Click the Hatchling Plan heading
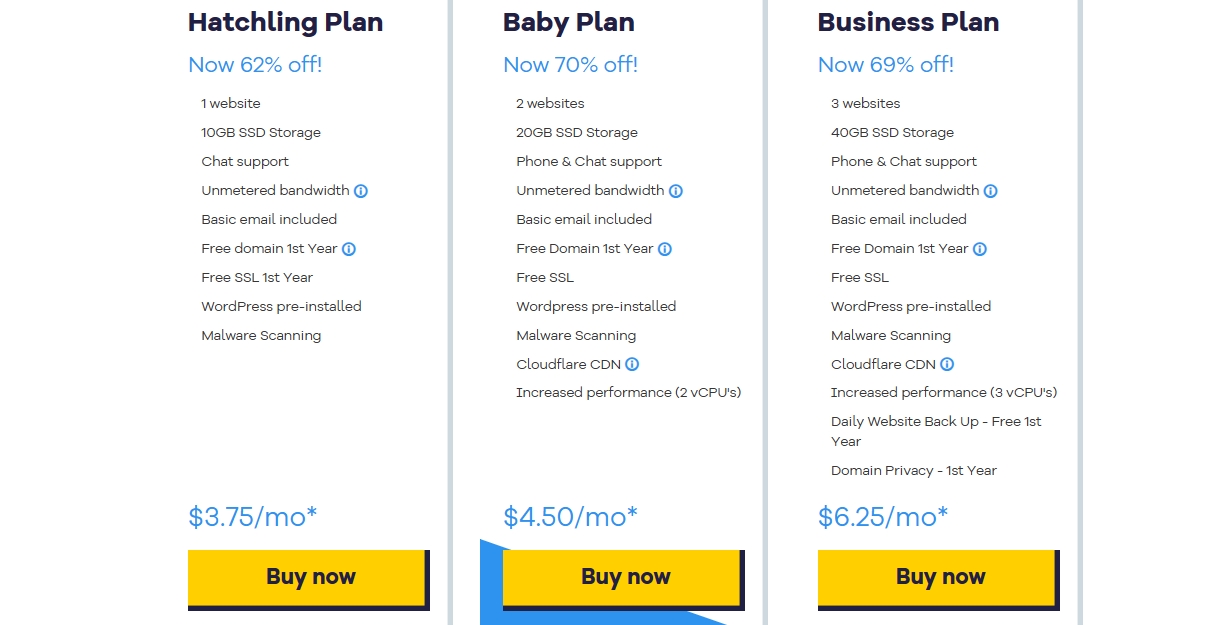Image resolution: width=1209 pixels, height=625 pixels. point(285,22)
